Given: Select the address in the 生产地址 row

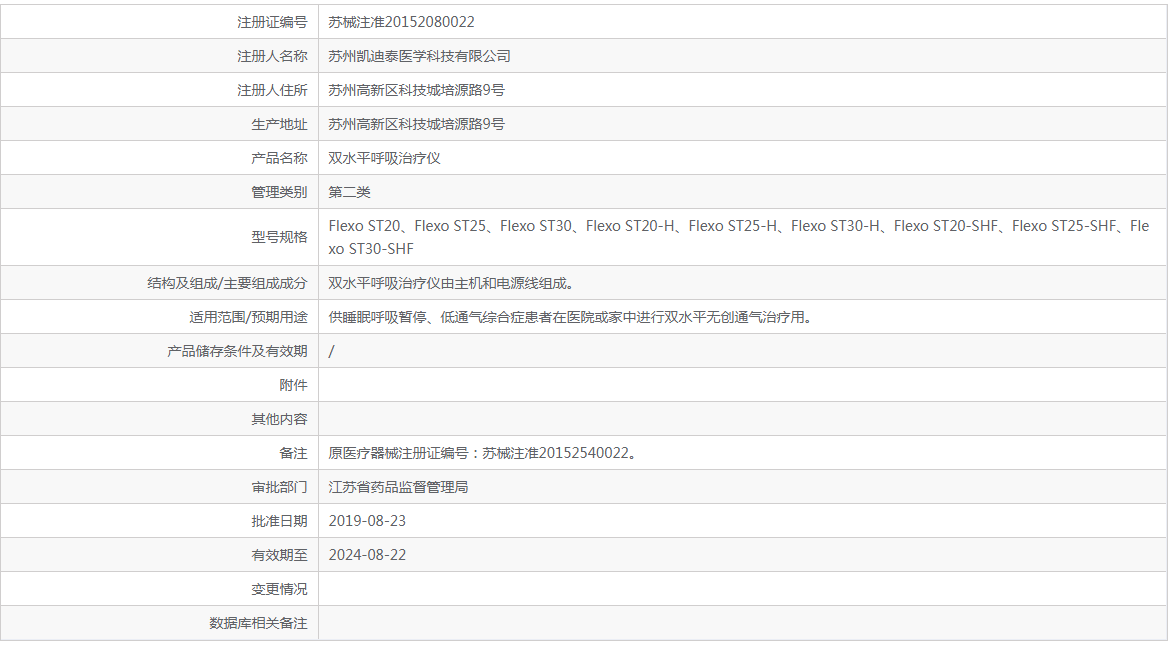Looking at the screenshot, I should (x=416, y=124).
